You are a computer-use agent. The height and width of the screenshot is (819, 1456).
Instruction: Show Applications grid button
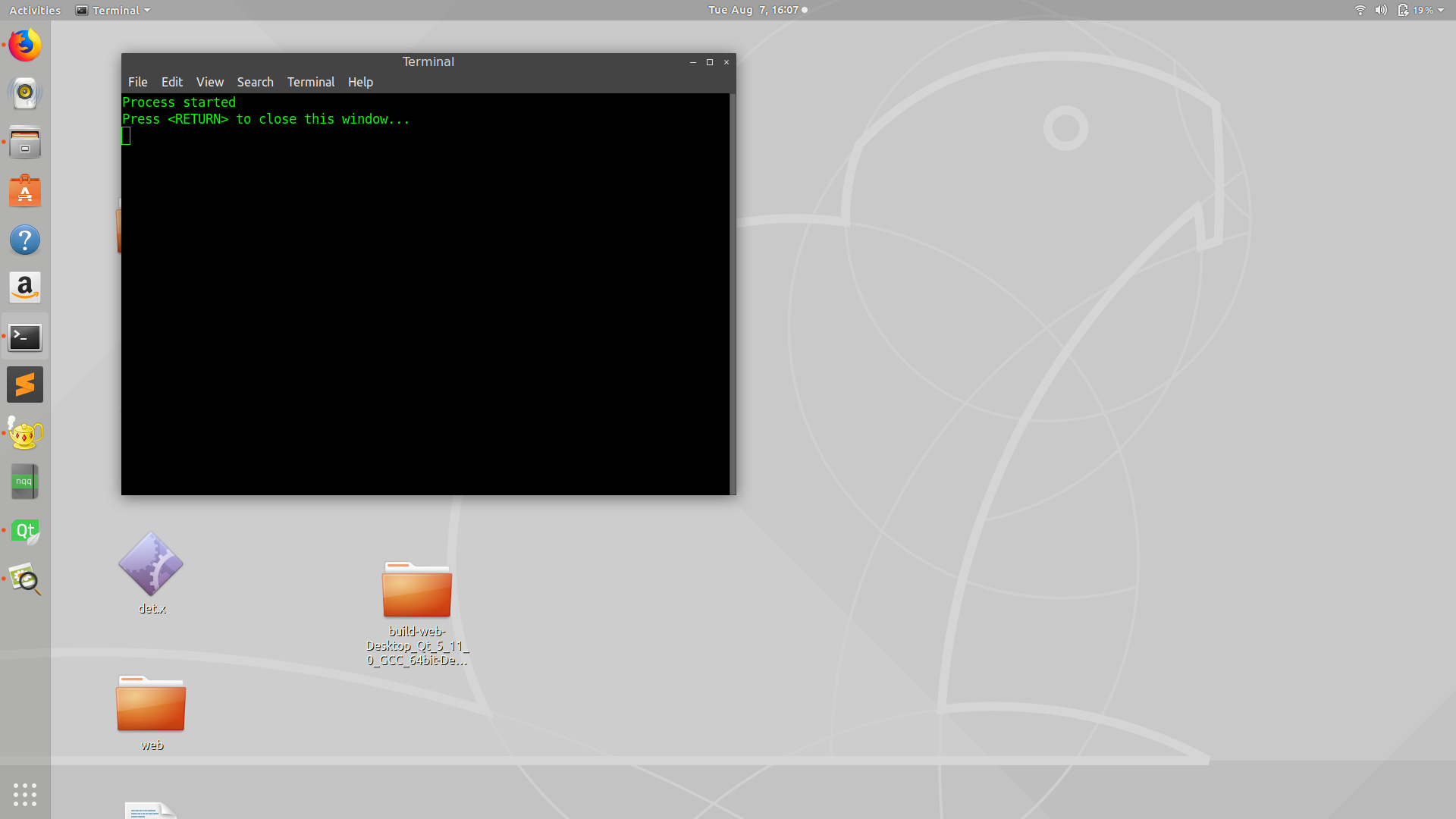25,794
